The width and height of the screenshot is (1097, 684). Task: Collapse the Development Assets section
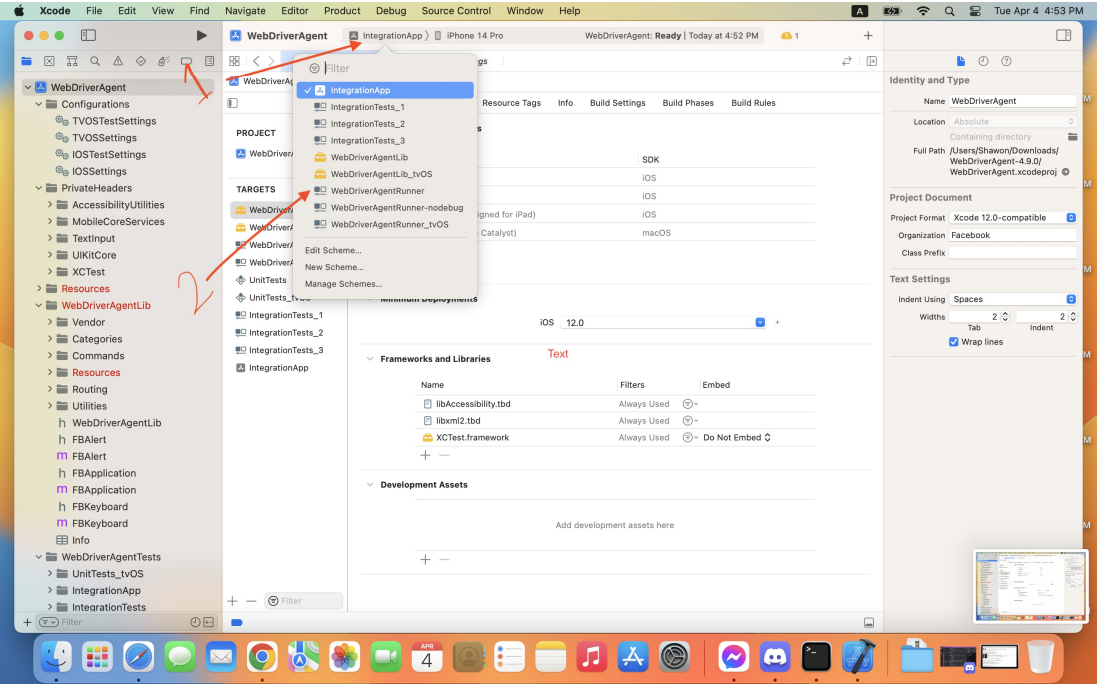coord(370,485)
